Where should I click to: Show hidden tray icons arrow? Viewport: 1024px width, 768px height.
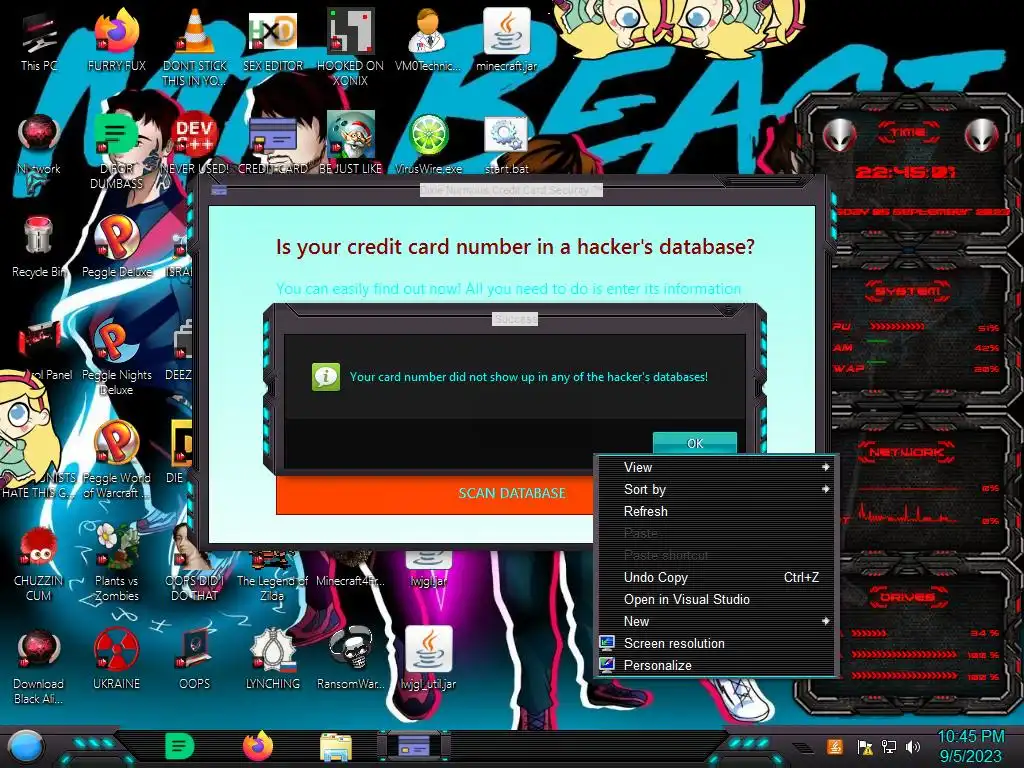[803, 748]
